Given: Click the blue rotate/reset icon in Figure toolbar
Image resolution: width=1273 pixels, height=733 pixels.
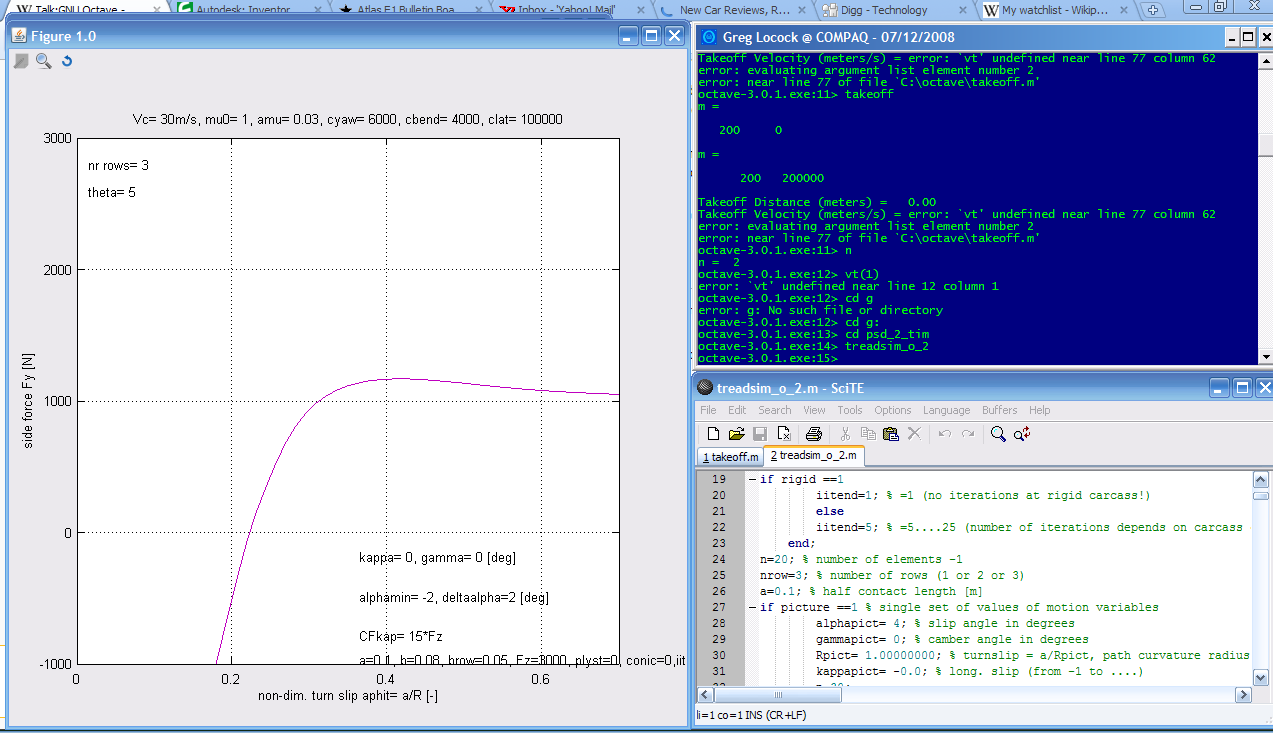Looking at the screenshot, I should [x=67, y=61].
